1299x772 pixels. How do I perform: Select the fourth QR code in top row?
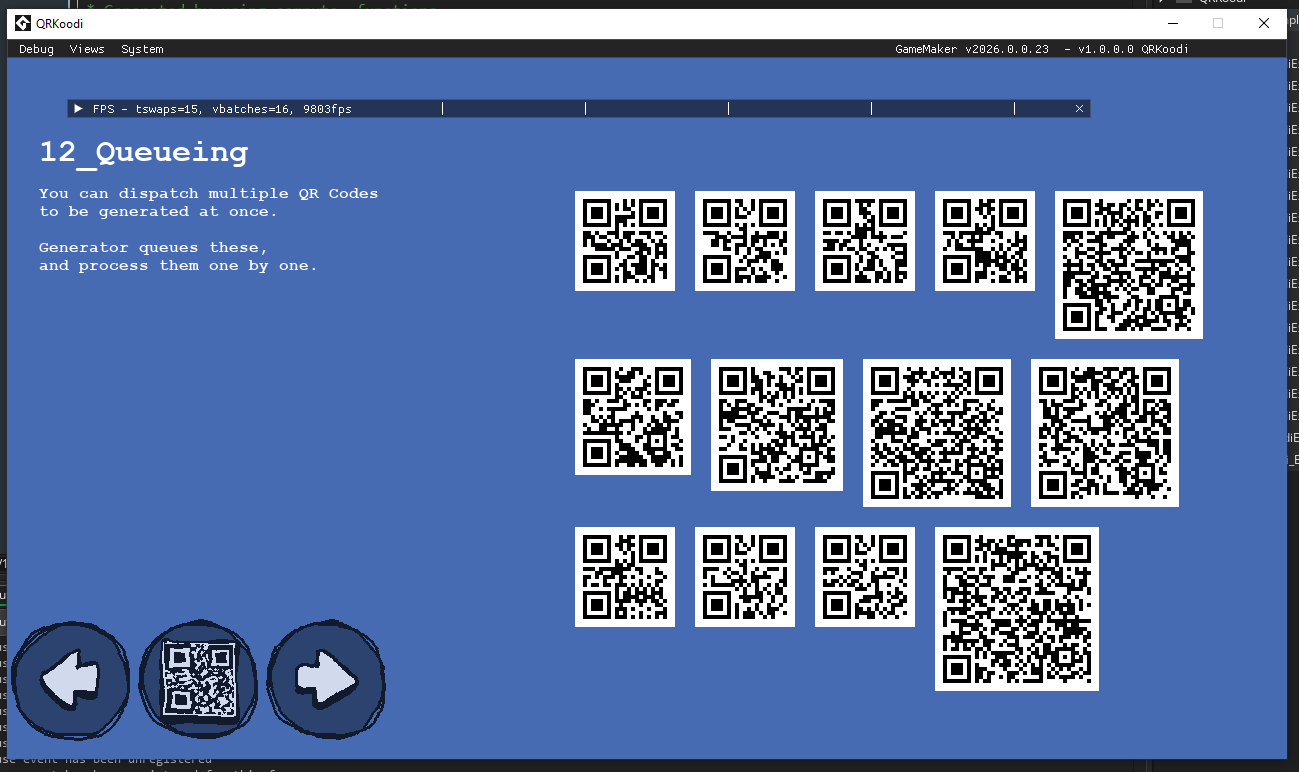(985, 241)
